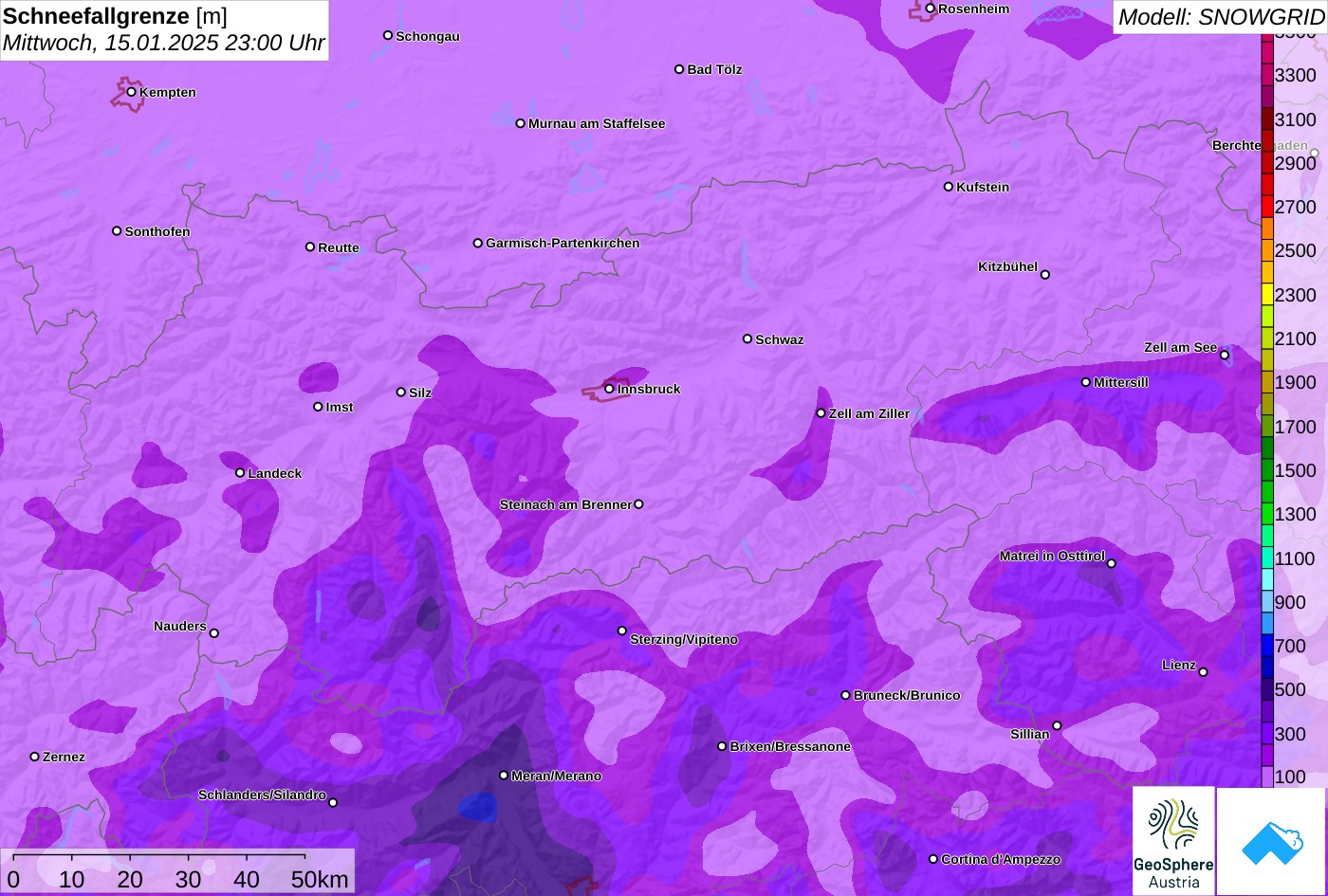Screen dimensions: 1328x896
Task: Click the Bad Tölz marker dot
Action: click(x=679, y=69)
